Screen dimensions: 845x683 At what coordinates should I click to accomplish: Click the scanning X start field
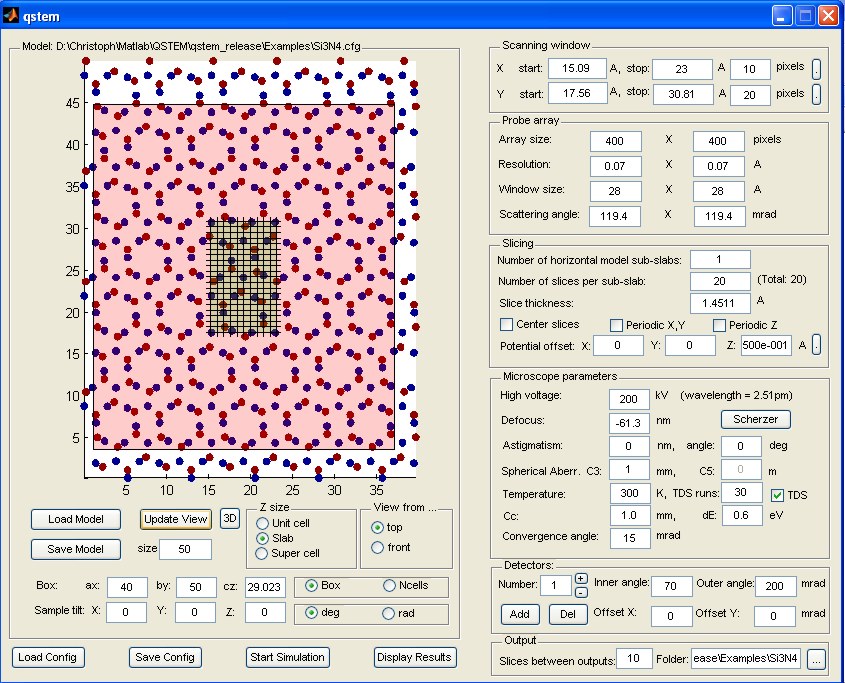pyautogui.click(x=577, y=68)
